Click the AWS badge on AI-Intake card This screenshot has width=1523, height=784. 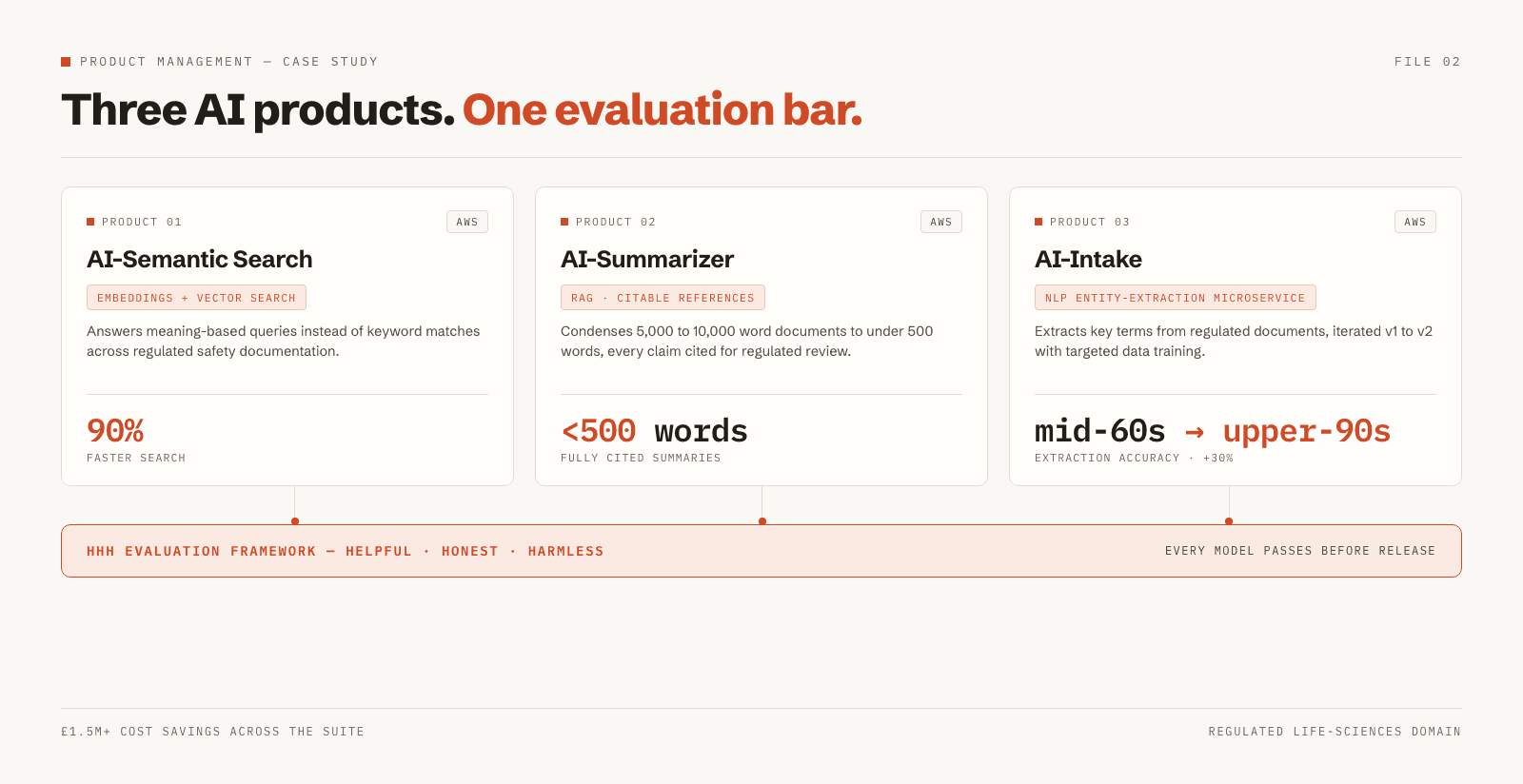tap(1415, 222)
